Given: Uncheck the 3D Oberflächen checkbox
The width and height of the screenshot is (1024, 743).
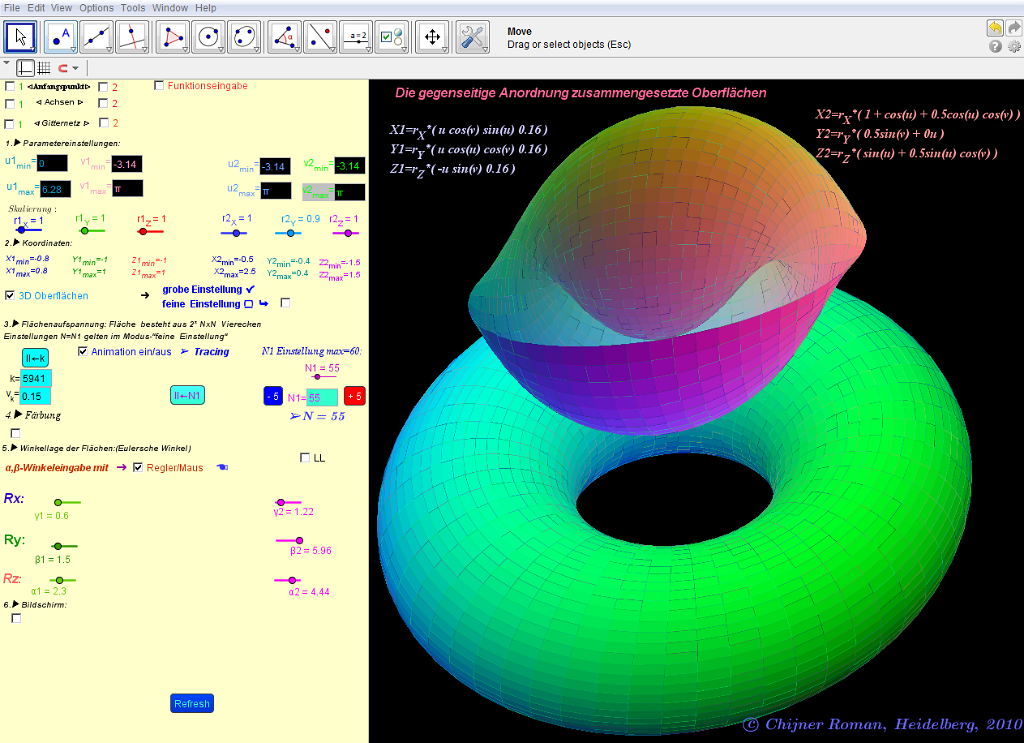Looking at the screenshot, I should click(10, 296).
